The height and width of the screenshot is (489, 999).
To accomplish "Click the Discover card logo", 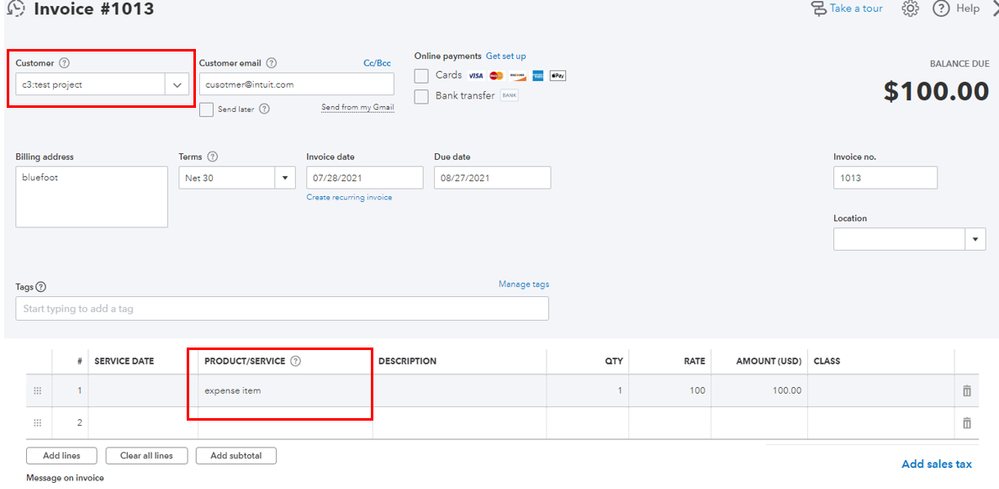I will click(x=517, y=76).
